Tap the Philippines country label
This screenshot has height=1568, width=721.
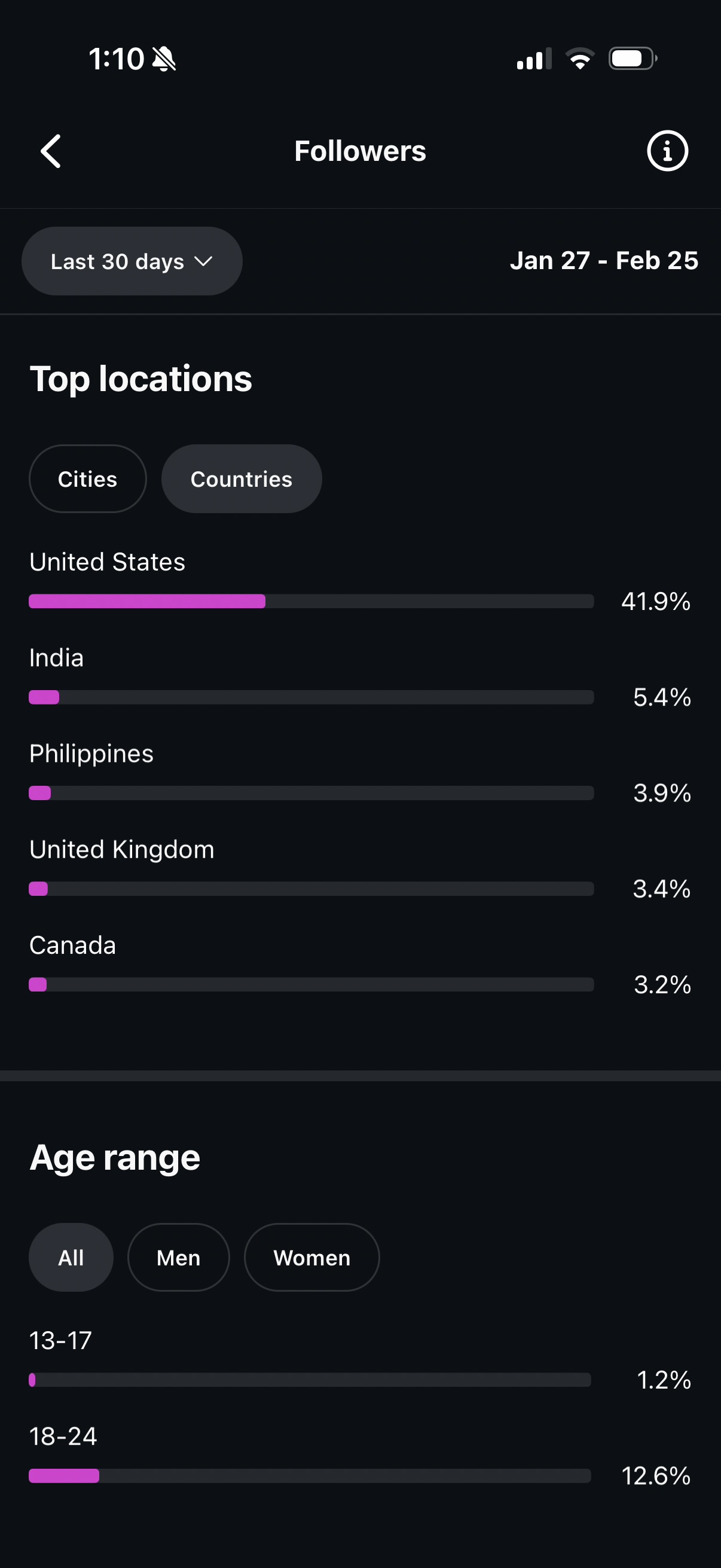[x=92, y=754]
